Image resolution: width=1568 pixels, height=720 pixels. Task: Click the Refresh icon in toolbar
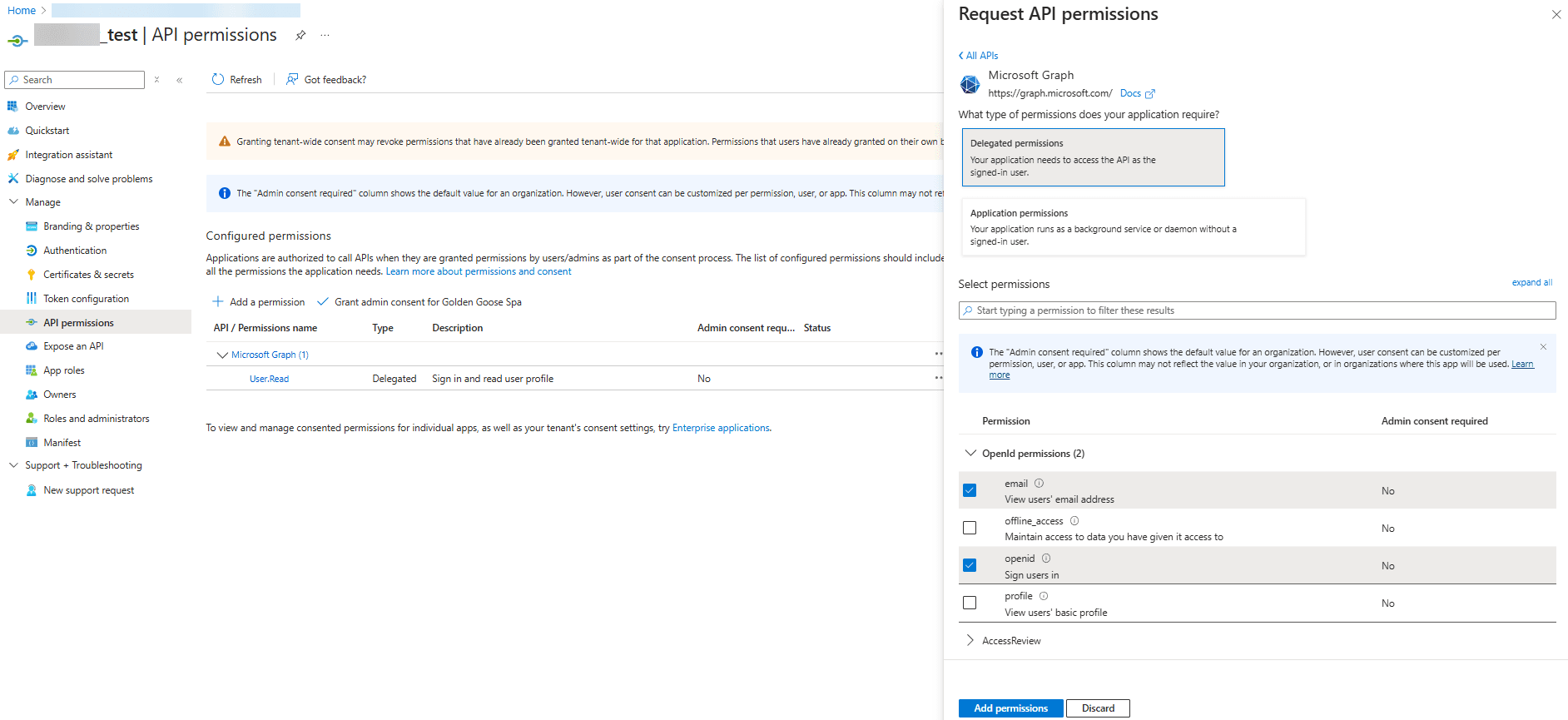[x=218, y=79]
